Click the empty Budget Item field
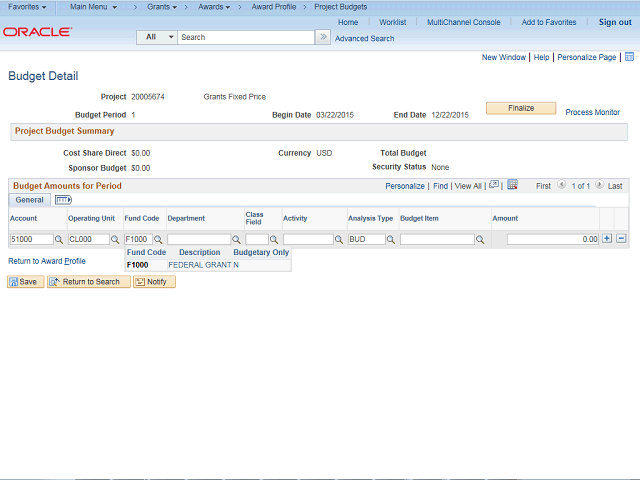This screenshot has width=640, height=480. 437,239
